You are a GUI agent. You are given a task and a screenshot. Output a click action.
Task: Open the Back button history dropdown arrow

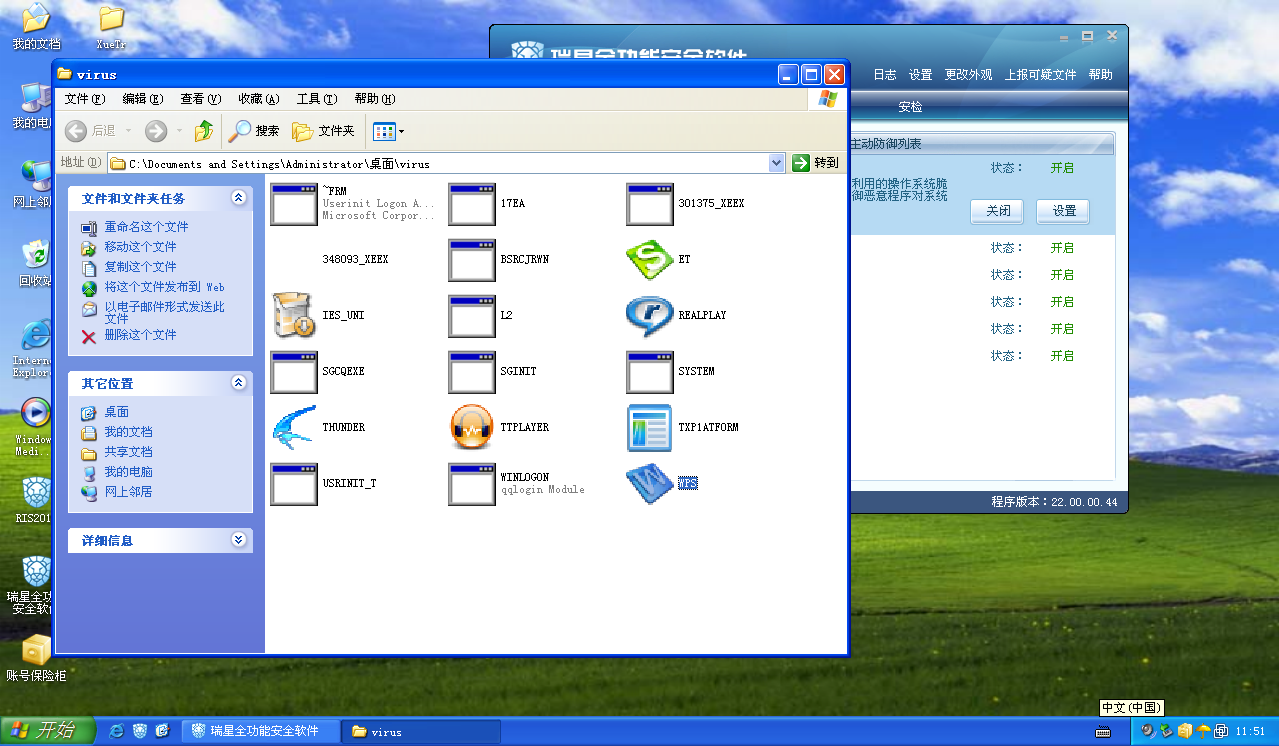point(128,131)
